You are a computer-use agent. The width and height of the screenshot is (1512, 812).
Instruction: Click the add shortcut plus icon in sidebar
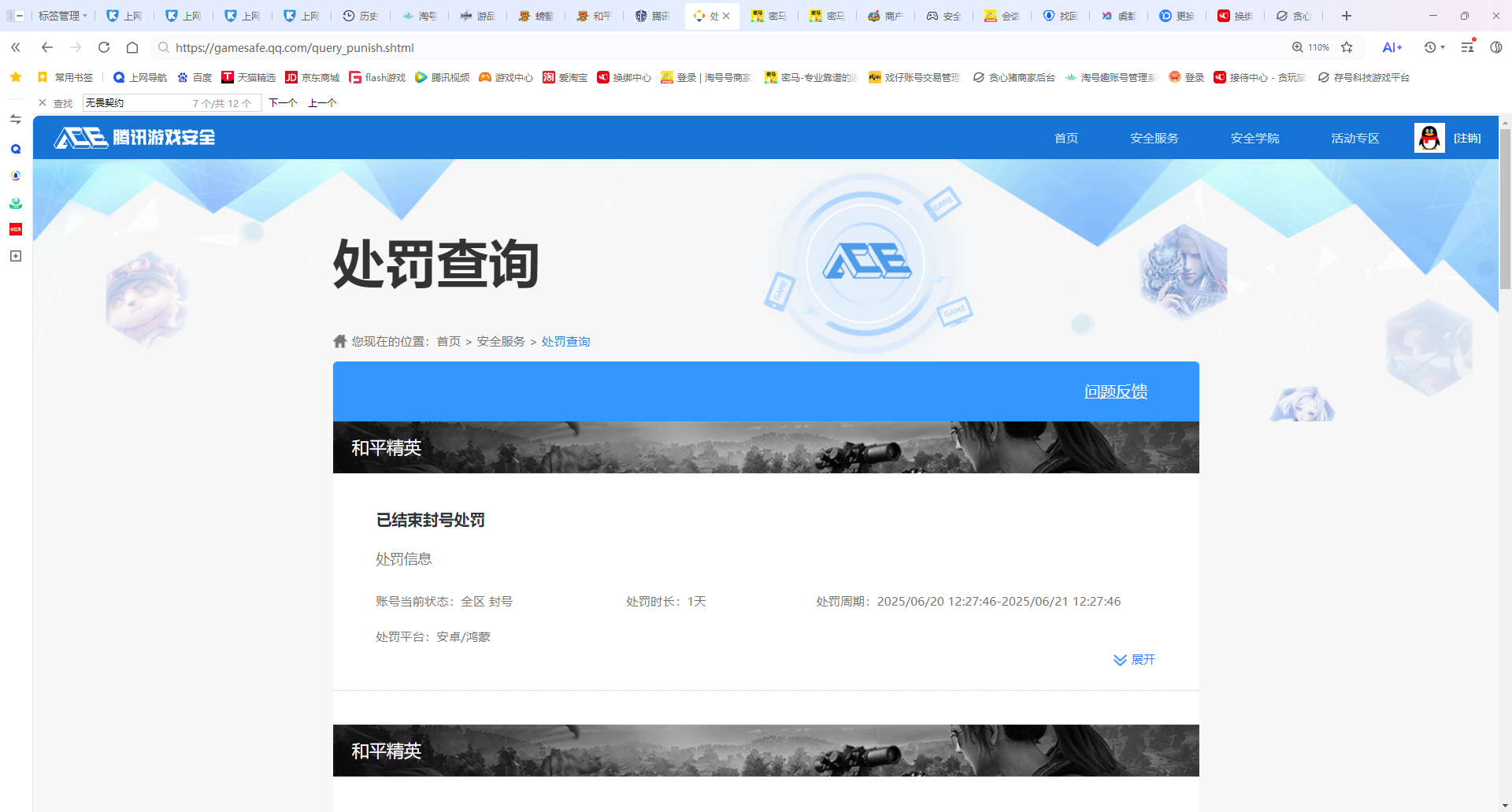click(x=15, y=255)
